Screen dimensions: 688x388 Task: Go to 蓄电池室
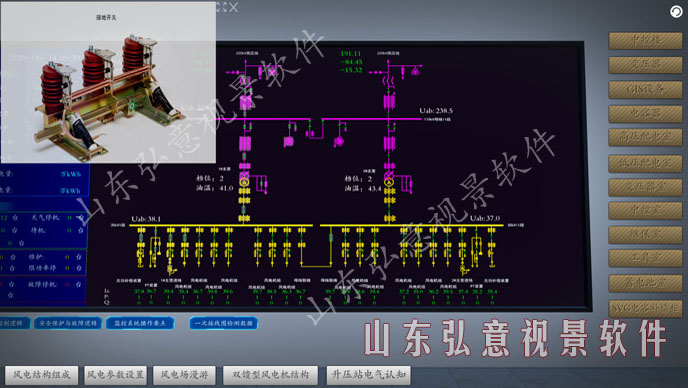[x=645, y=283]
